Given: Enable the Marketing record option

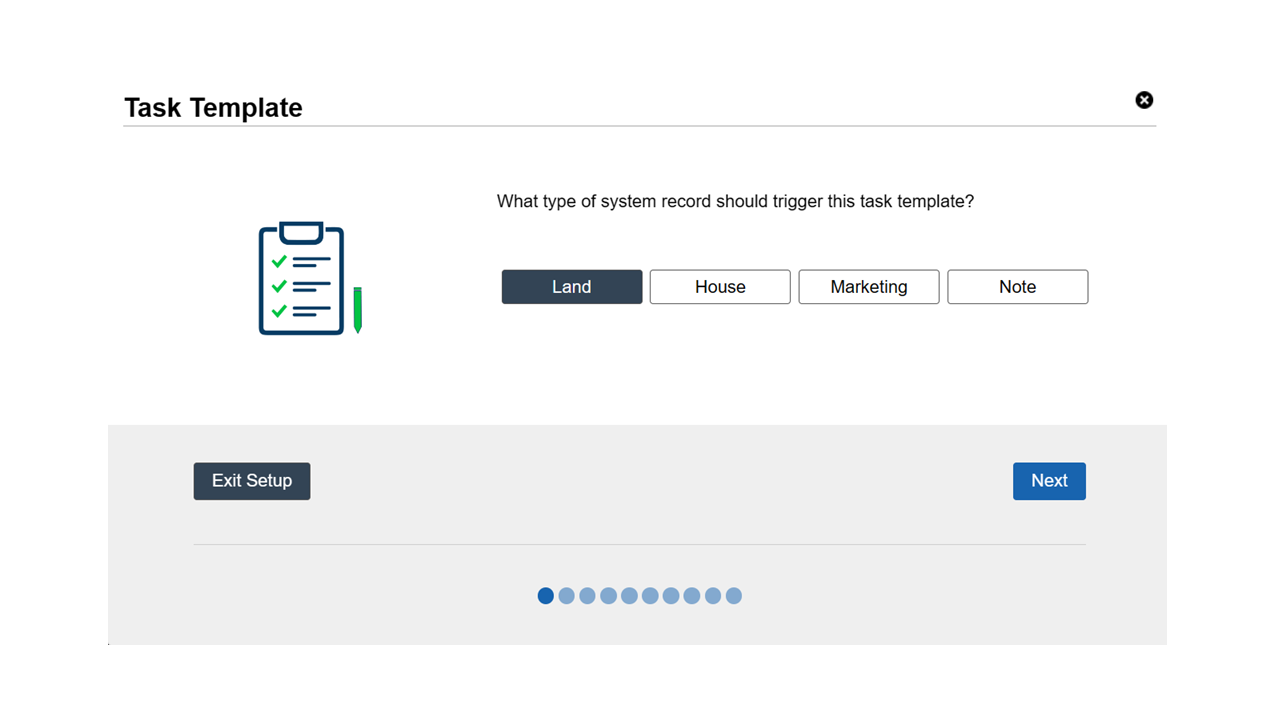Looking at the screenshot, I should click(x=868, y=287).
